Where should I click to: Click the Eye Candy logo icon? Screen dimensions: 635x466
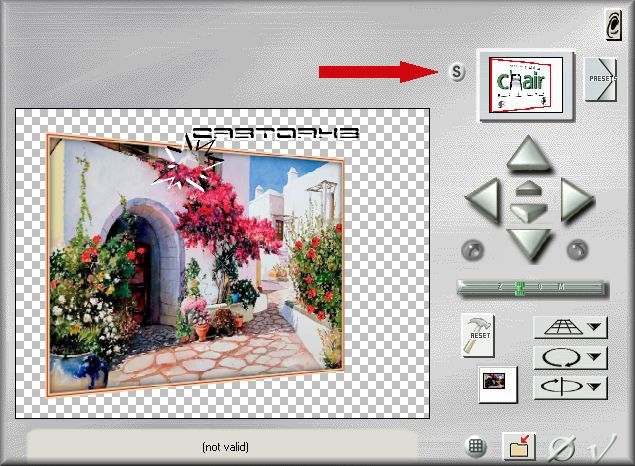click(x=614, y=25)
